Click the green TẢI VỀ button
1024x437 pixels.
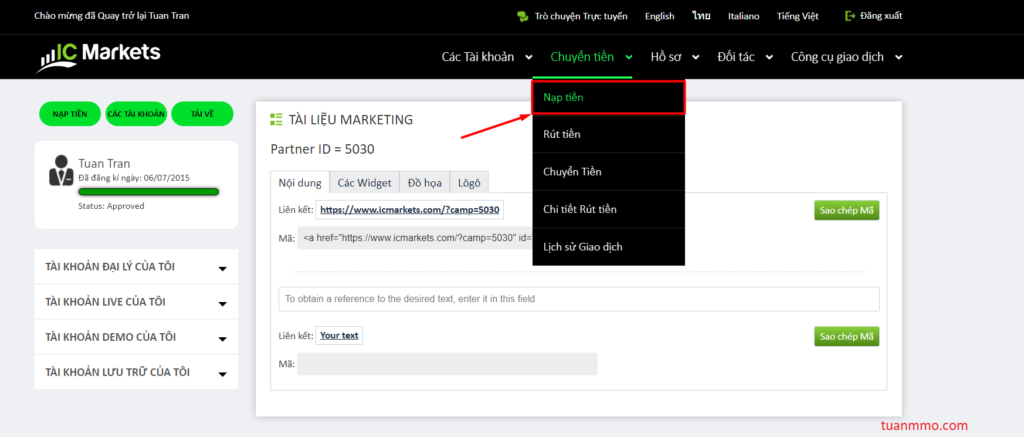click(202, 114)
